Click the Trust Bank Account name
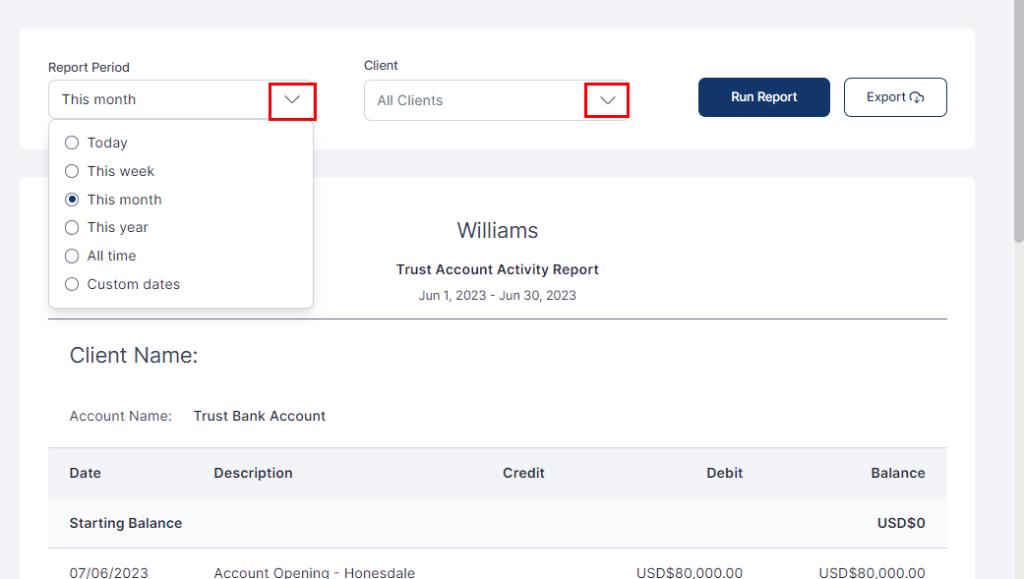1024x579 pixels. tap(259, 416)
